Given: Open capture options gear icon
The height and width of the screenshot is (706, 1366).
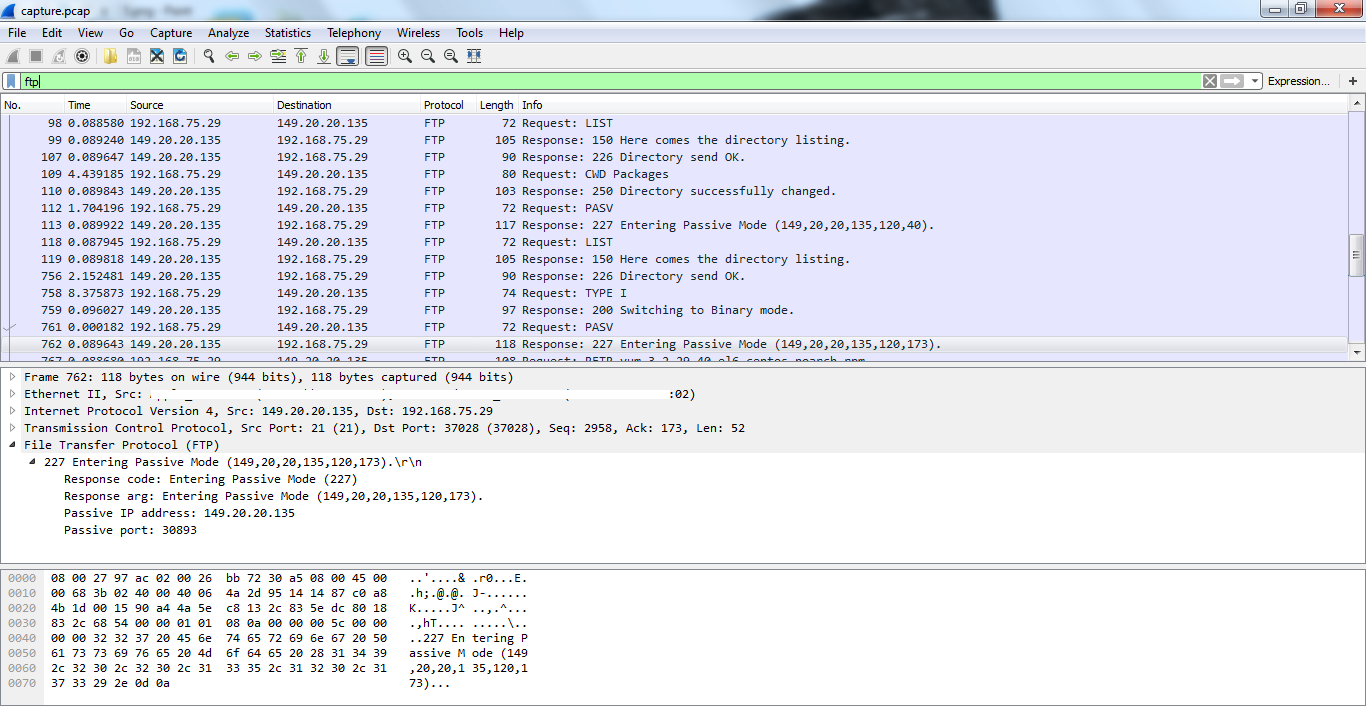Looking at the screenshot, I should click(x=82, y=57).
